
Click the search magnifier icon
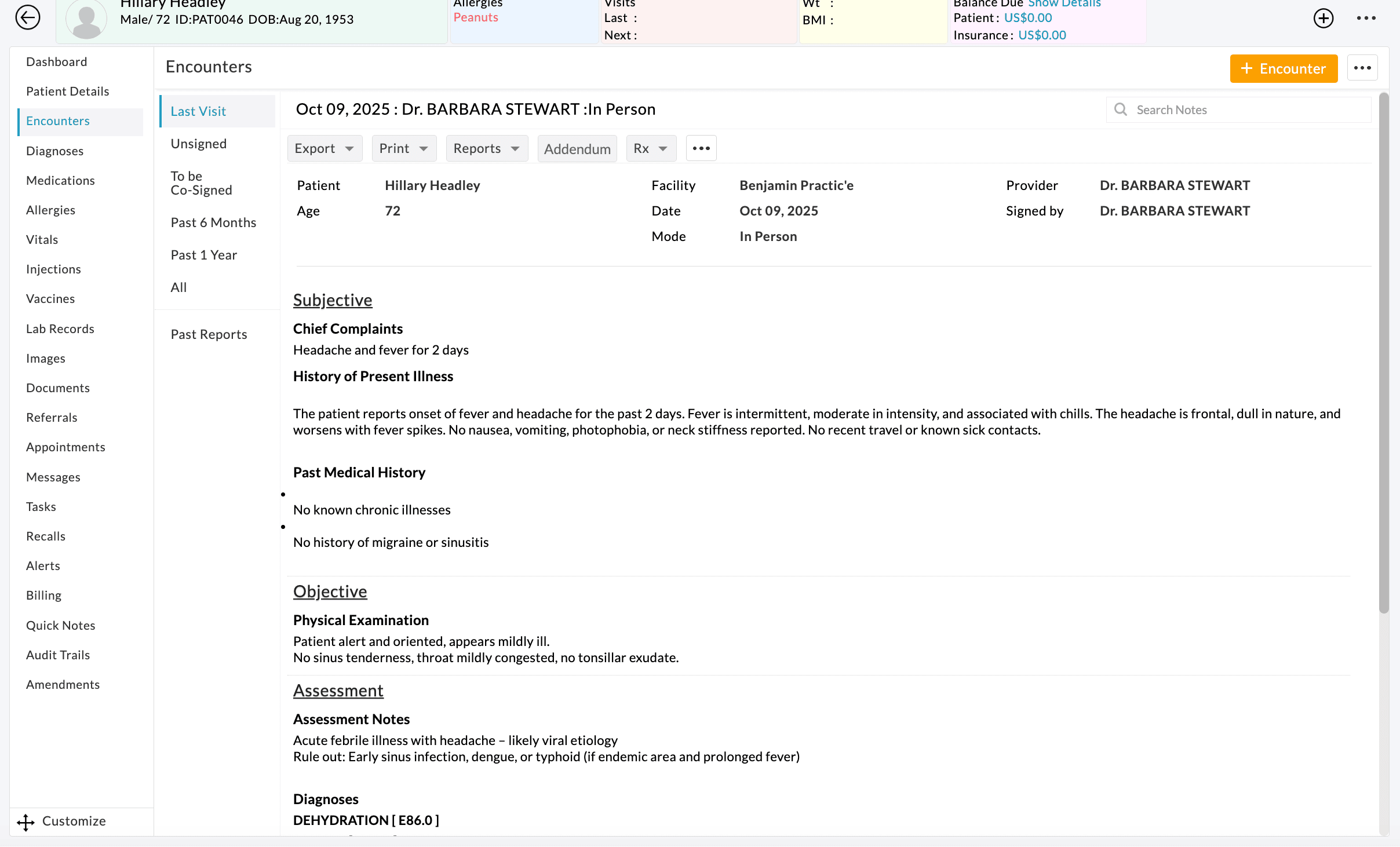pos(1121,109)
